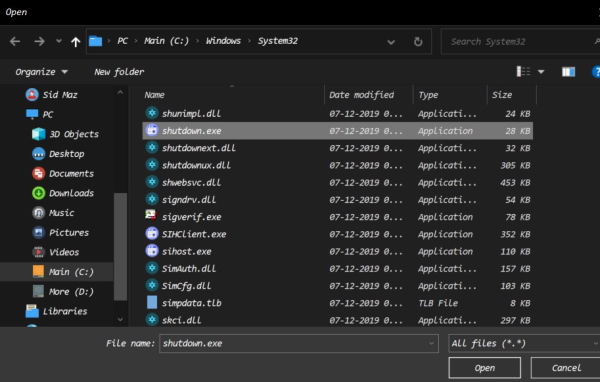Select Main (C:) in the address breadcrumb
This screenshot has width=600, height=382.
click(x=166, y=41)
